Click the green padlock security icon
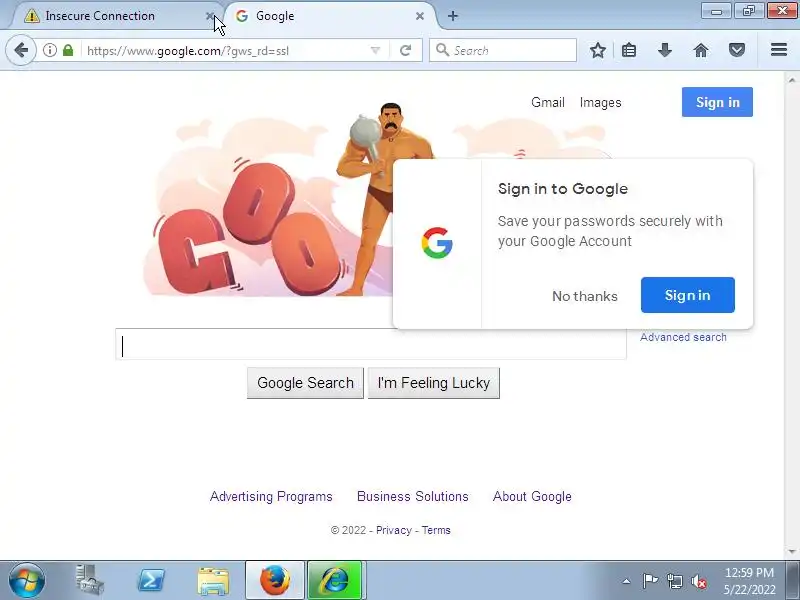Screen dimensions: 800x600 pos(68,50)
